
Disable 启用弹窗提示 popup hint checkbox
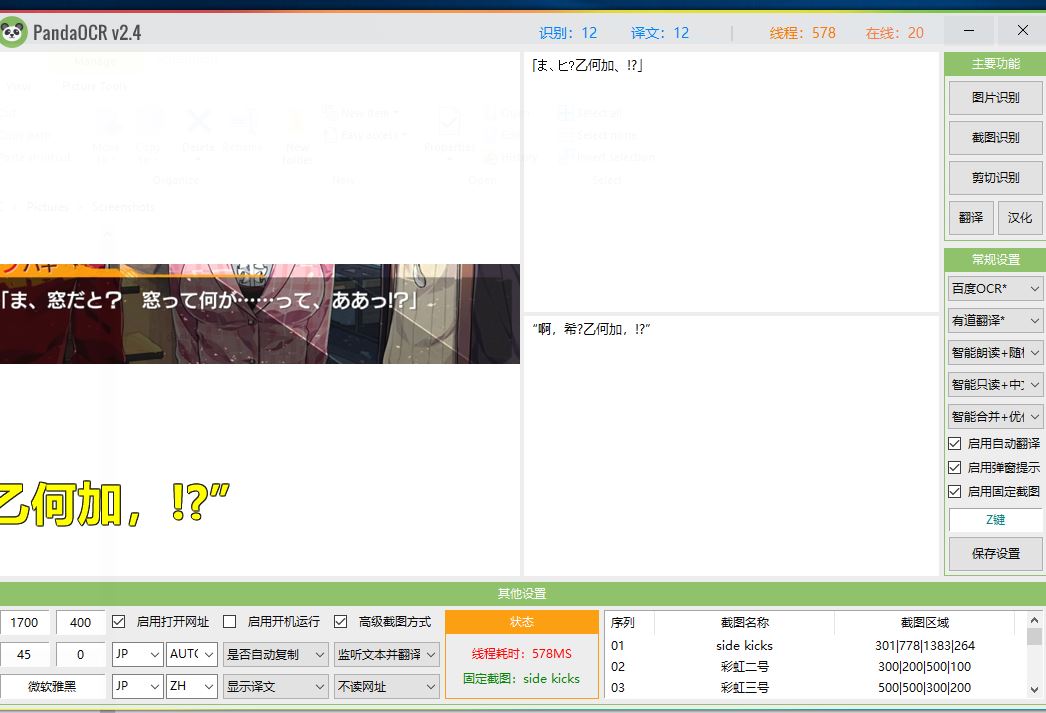click(x=954, y=467)
